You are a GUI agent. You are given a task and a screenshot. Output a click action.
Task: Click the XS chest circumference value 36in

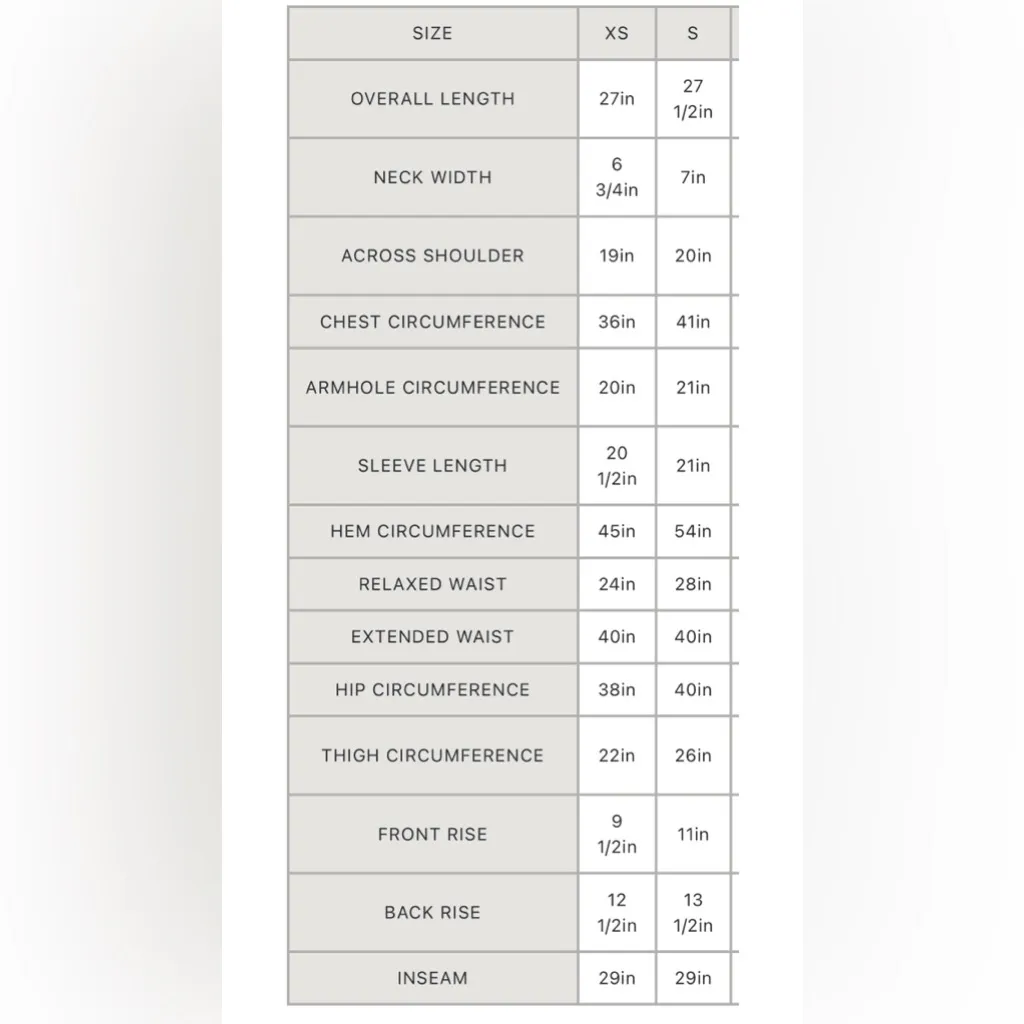(x=617, y=322)
